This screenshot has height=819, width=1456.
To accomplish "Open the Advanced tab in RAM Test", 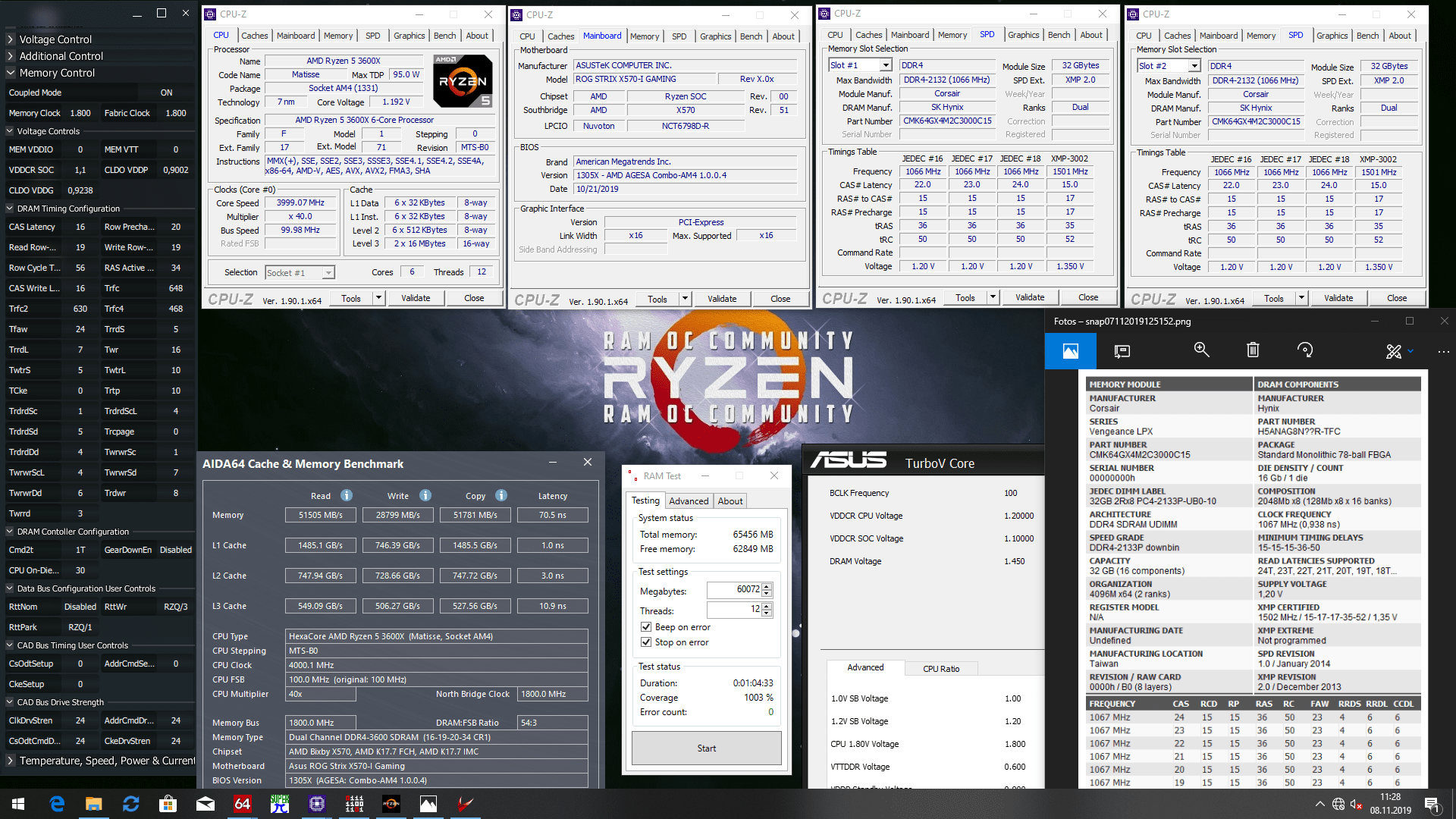I will [x=689, y=501].
